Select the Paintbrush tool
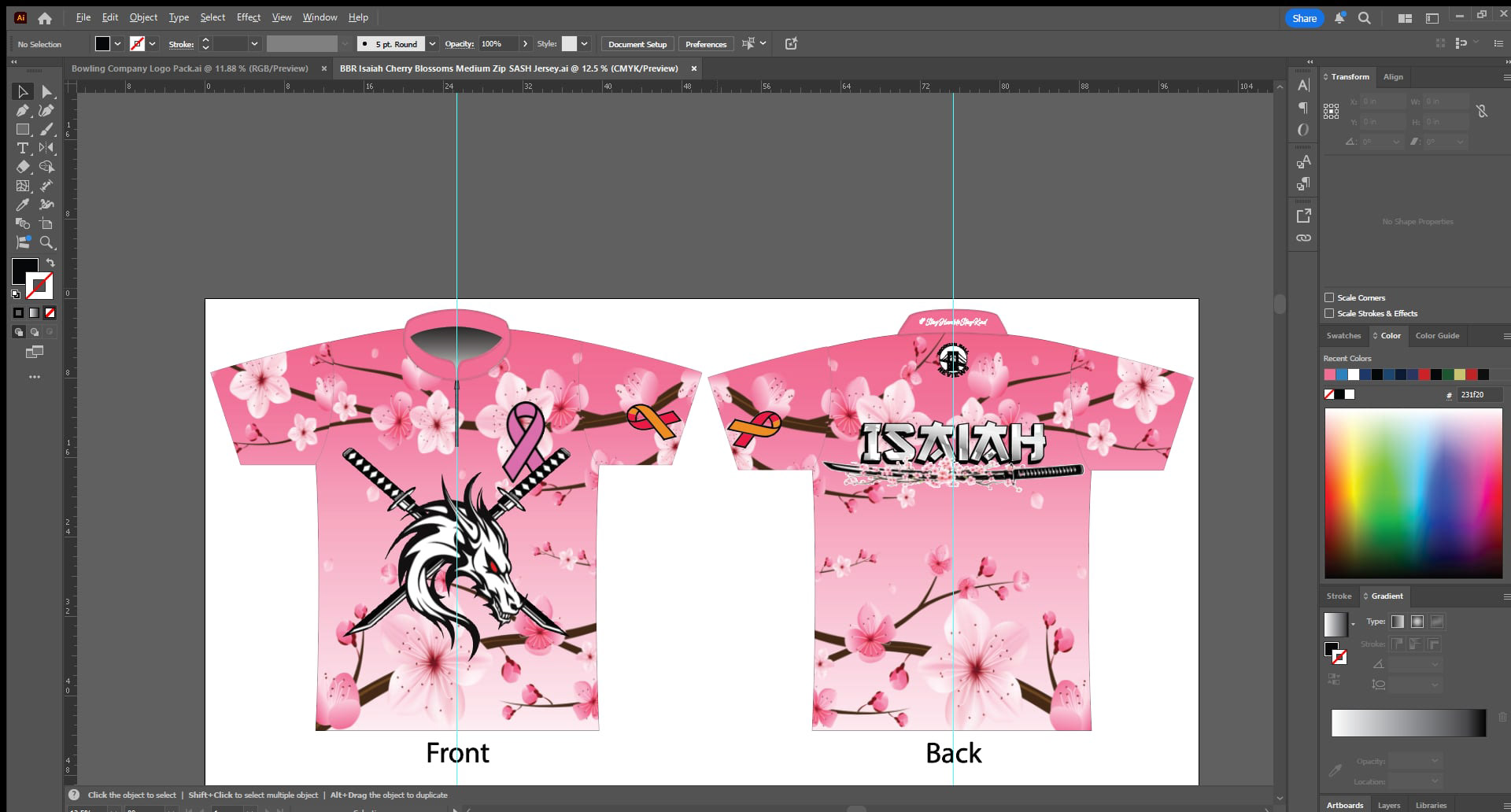 46,130
